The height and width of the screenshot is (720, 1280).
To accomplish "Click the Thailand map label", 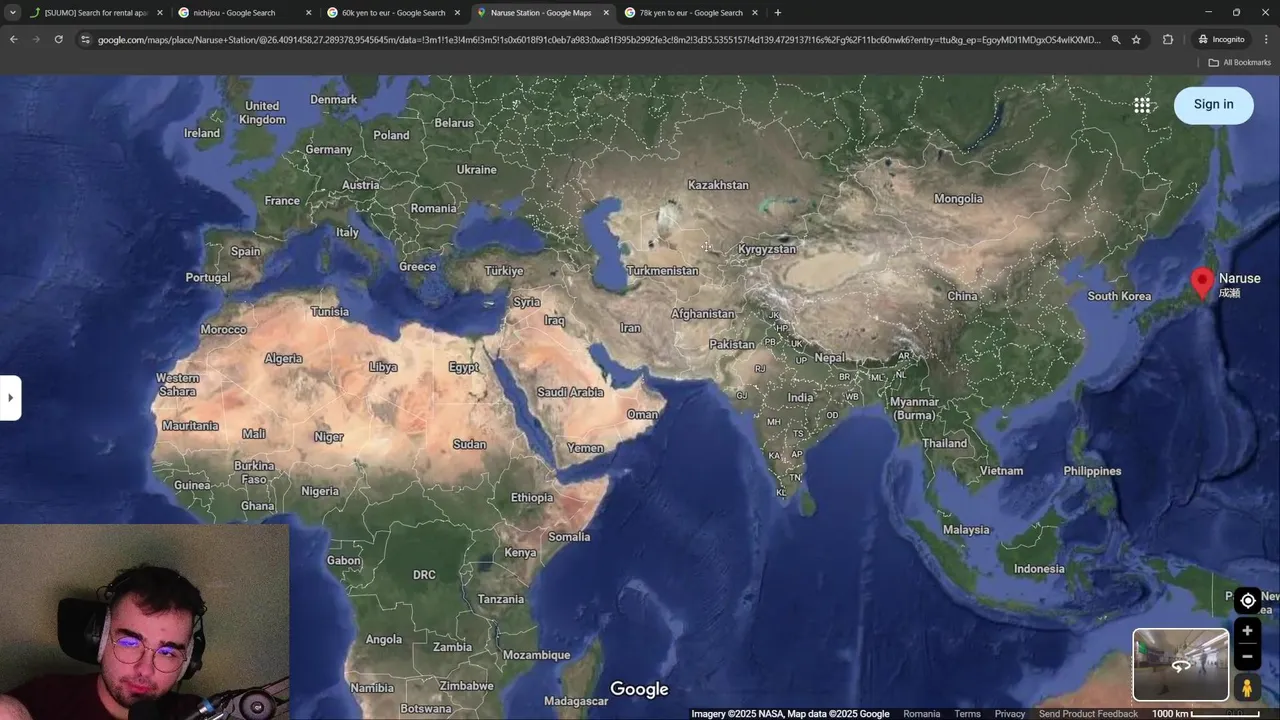I will point(945,444).
